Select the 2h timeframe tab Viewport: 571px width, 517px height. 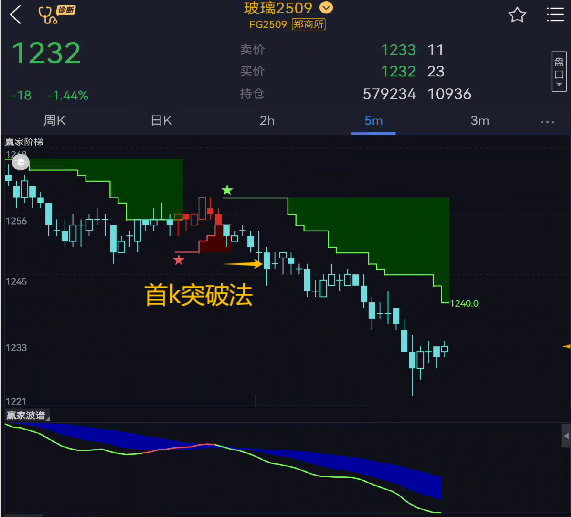267,121
